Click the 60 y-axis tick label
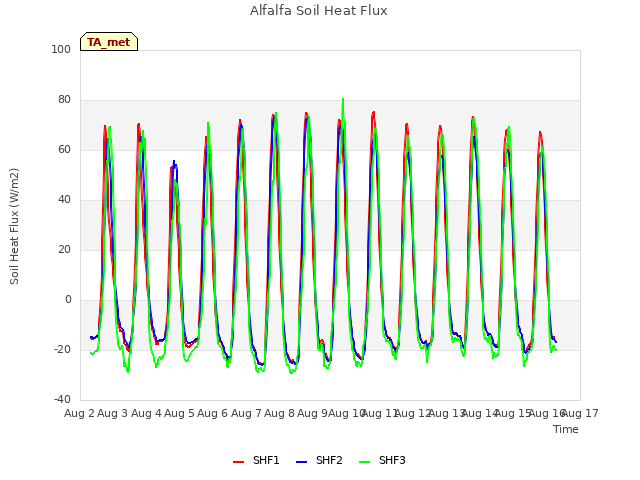 (x=64, y=149)
